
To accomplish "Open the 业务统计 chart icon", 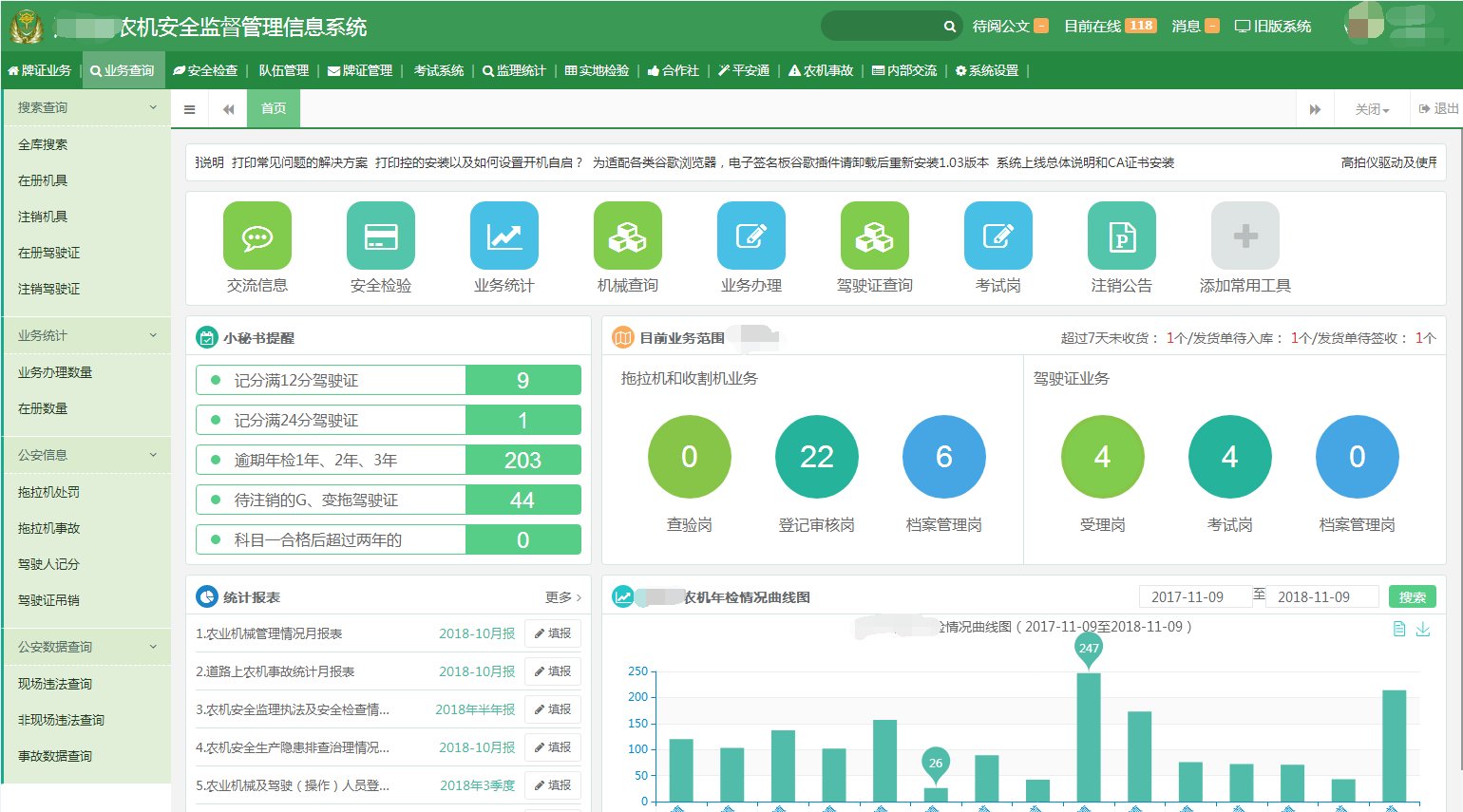I will pos(503,236).
